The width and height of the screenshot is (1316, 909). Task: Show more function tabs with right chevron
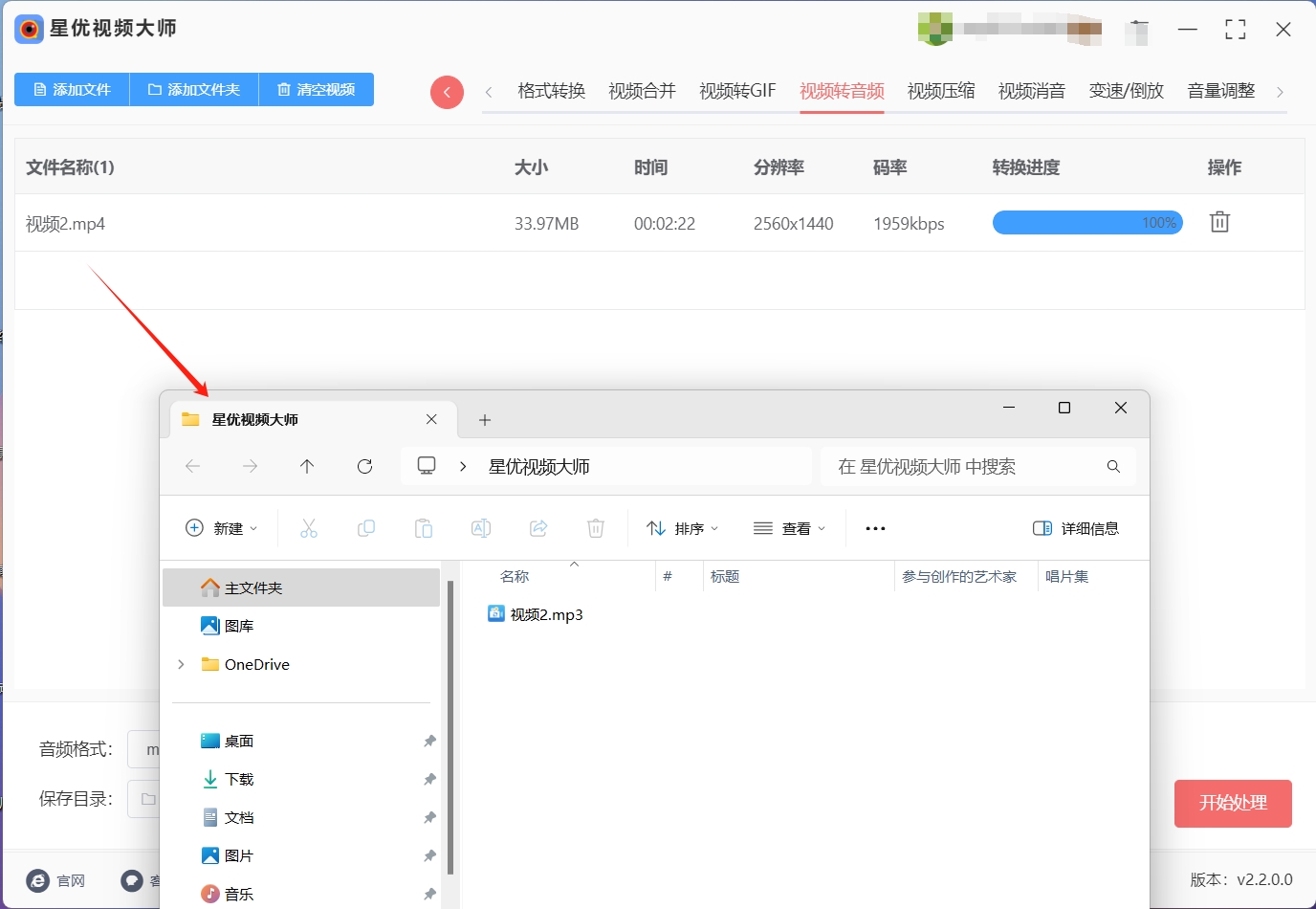[1280, 92]
